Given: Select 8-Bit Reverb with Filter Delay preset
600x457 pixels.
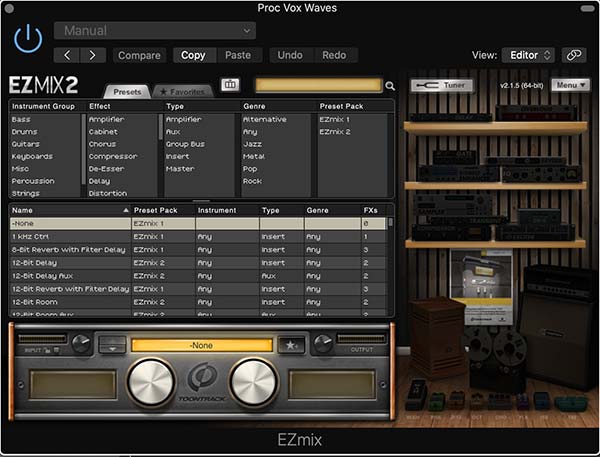Looking at the screenshot, I should (x=198, y=250).
